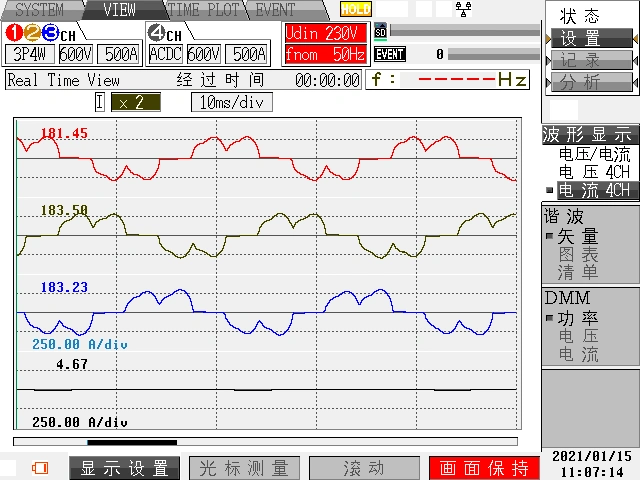Click the SD card status icon
The image size is (640, 480).
380,32
